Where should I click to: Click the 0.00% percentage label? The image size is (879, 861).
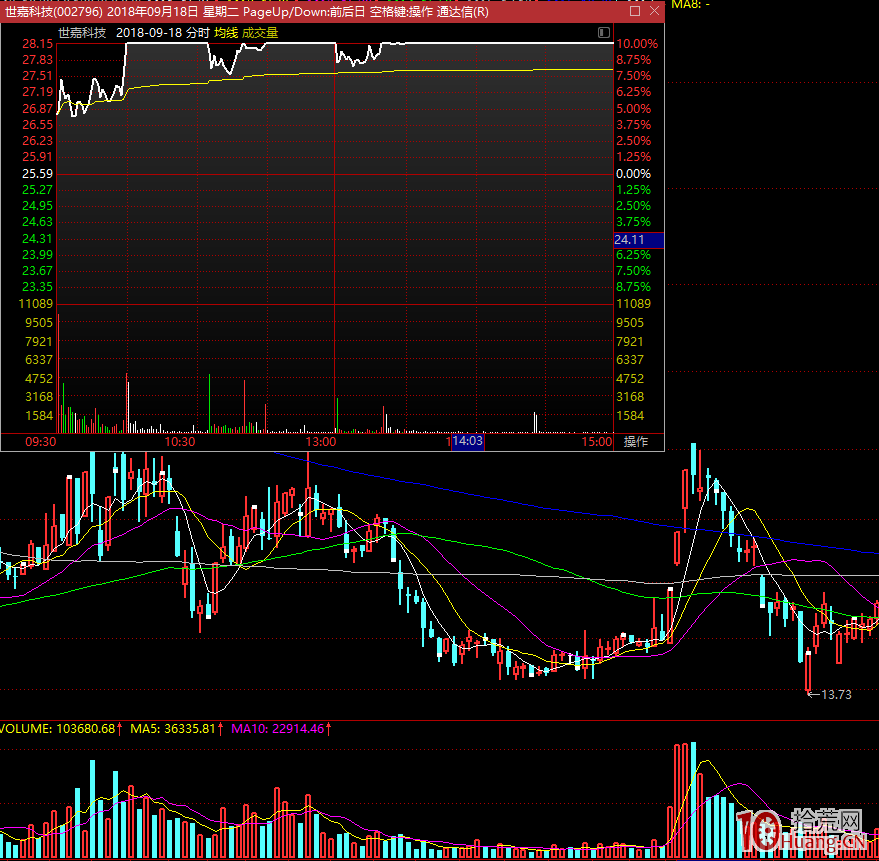click(x=633, y=174)
